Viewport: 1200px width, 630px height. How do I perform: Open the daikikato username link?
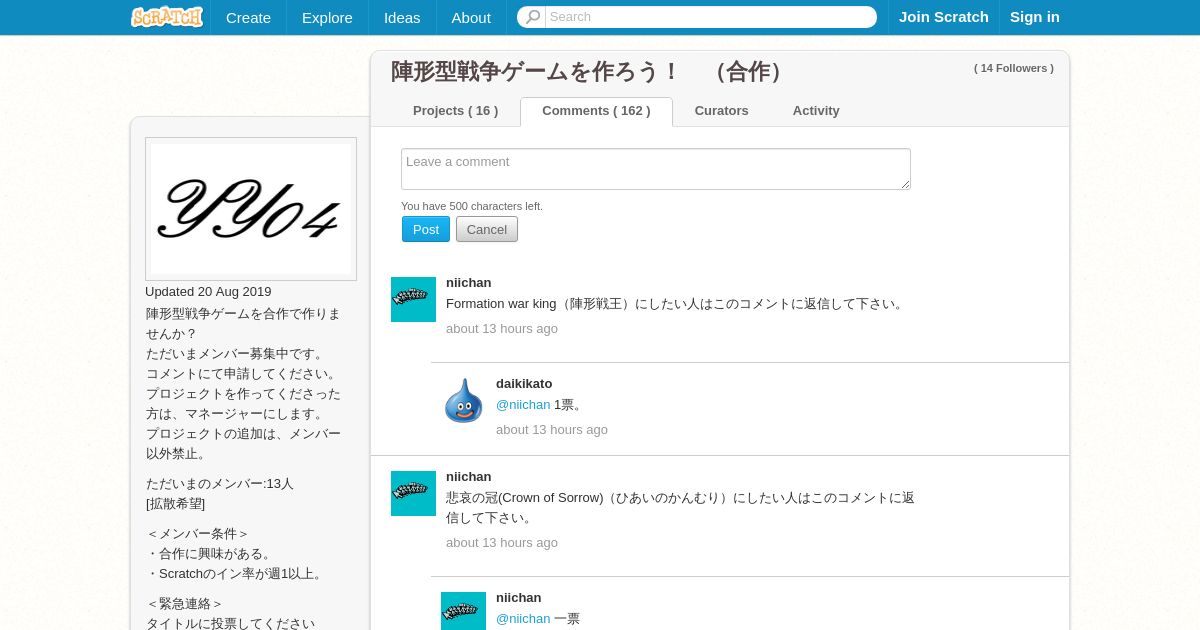pos(524,384)
